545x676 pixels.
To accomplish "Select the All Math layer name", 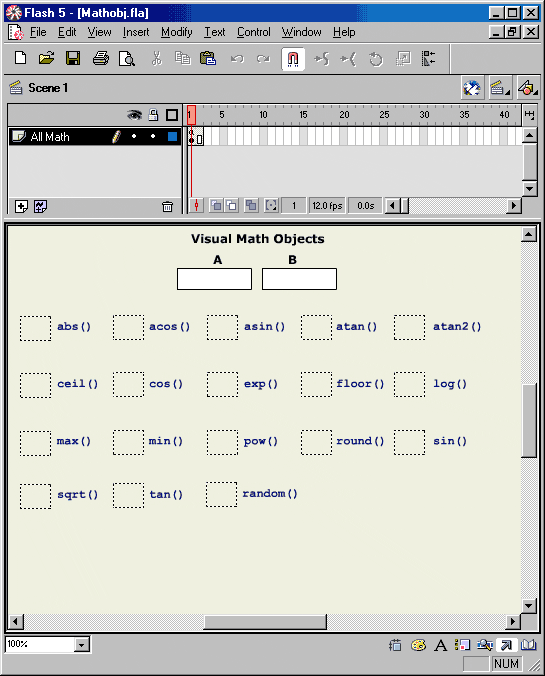I will click(x=50, y=137).
